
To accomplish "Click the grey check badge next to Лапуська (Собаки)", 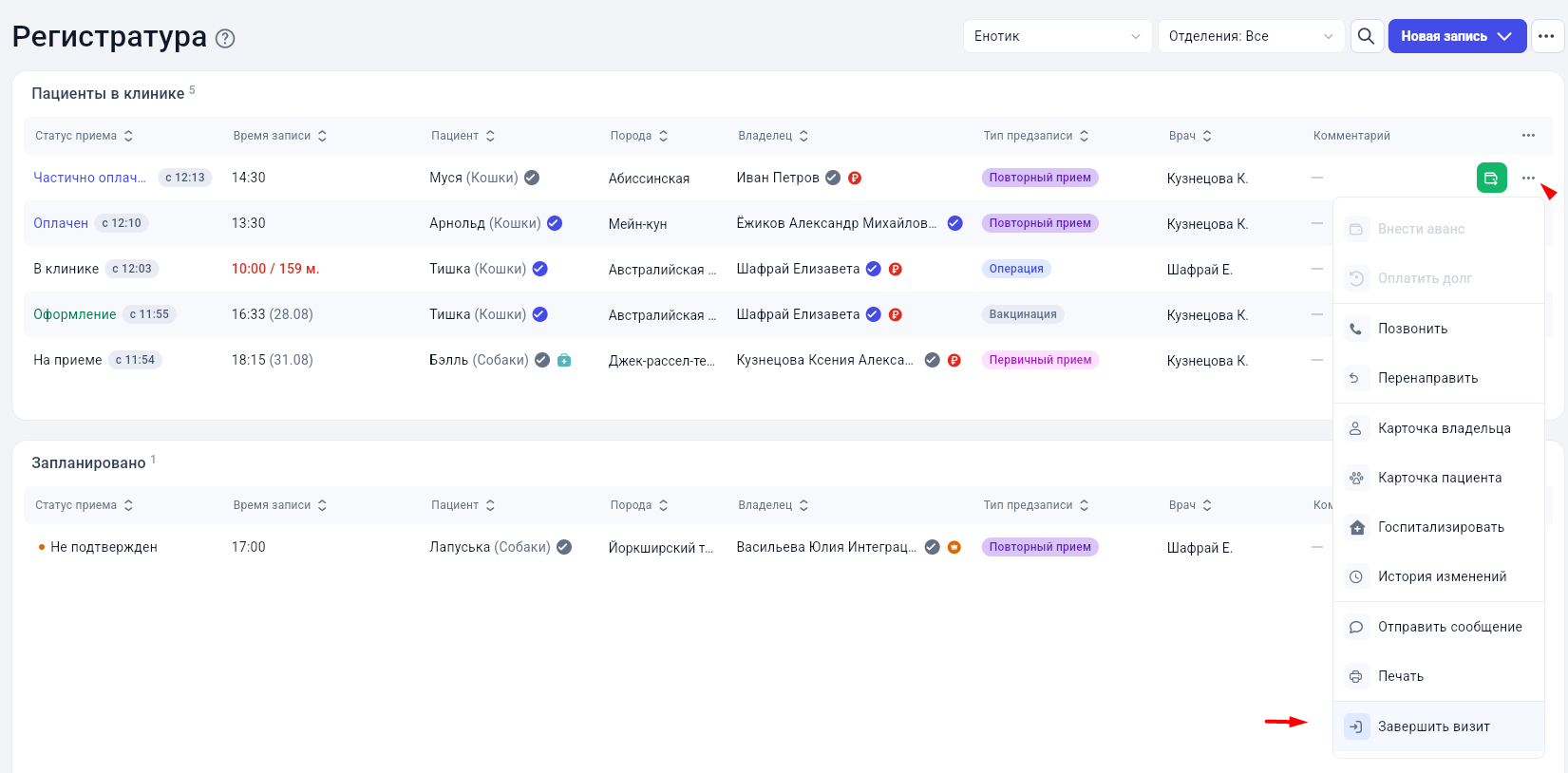I will pyautogui.click(x=564, y=547).
